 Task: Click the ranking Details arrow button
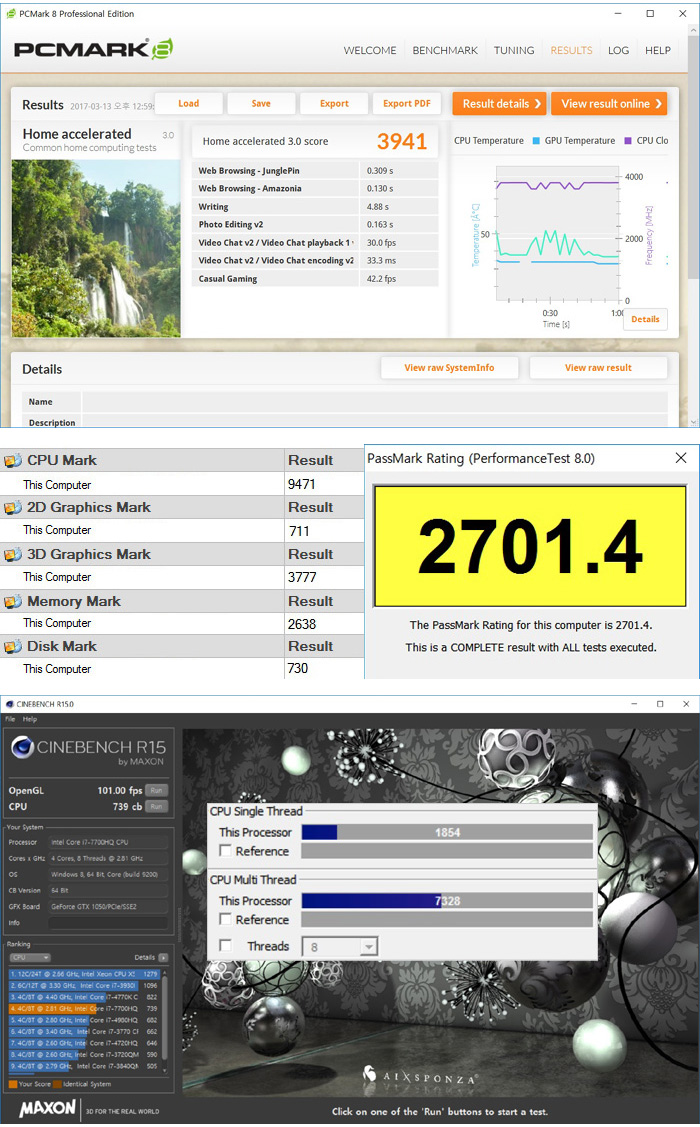coord(163,957)
